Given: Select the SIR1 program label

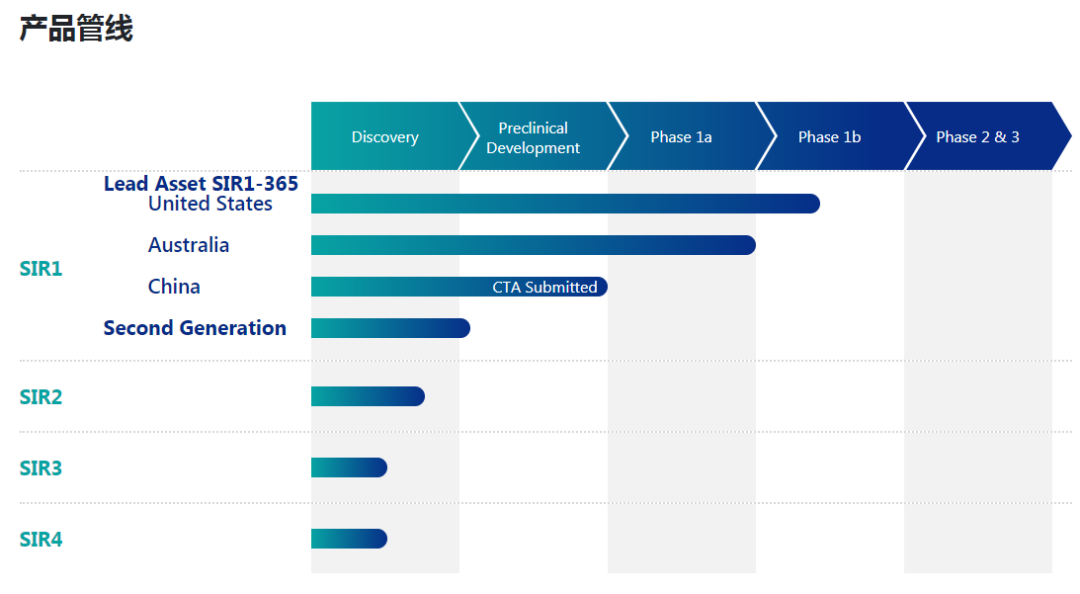Looking at the screenshot, I should click(x=41, y=269).
